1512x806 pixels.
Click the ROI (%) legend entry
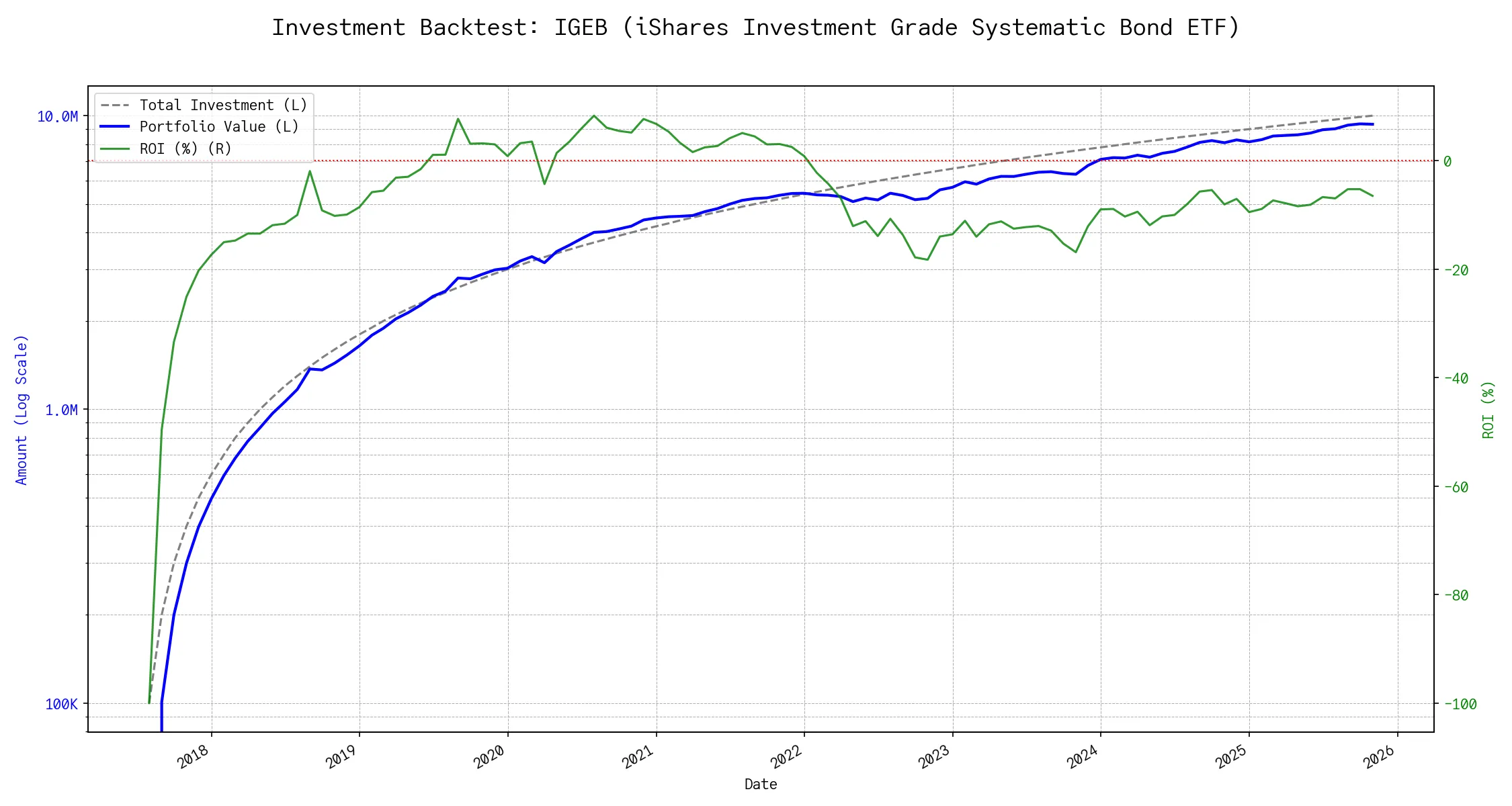(x=185, y=148)
